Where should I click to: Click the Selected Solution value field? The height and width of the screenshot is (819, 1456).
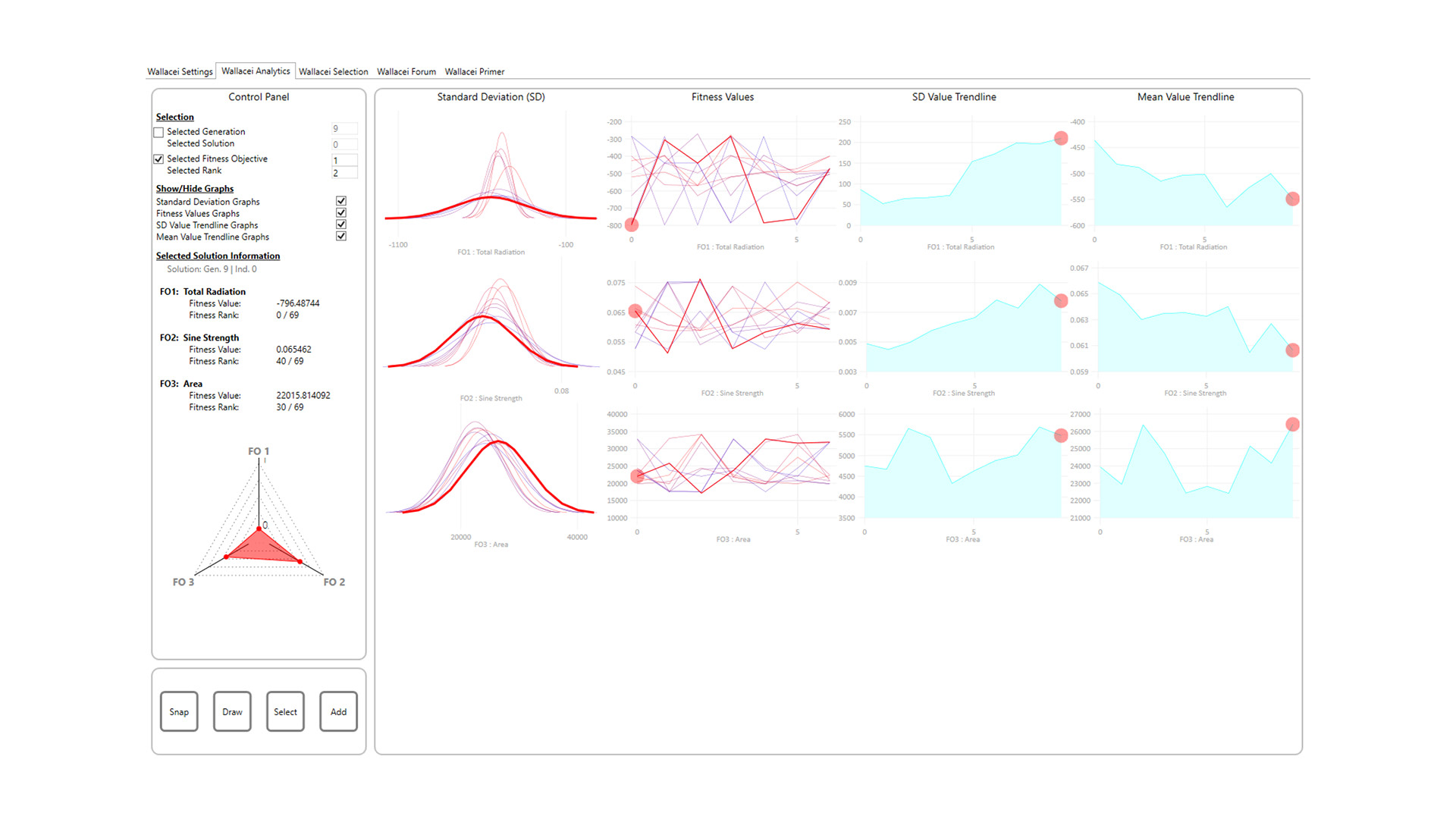[x=344, y=144]
